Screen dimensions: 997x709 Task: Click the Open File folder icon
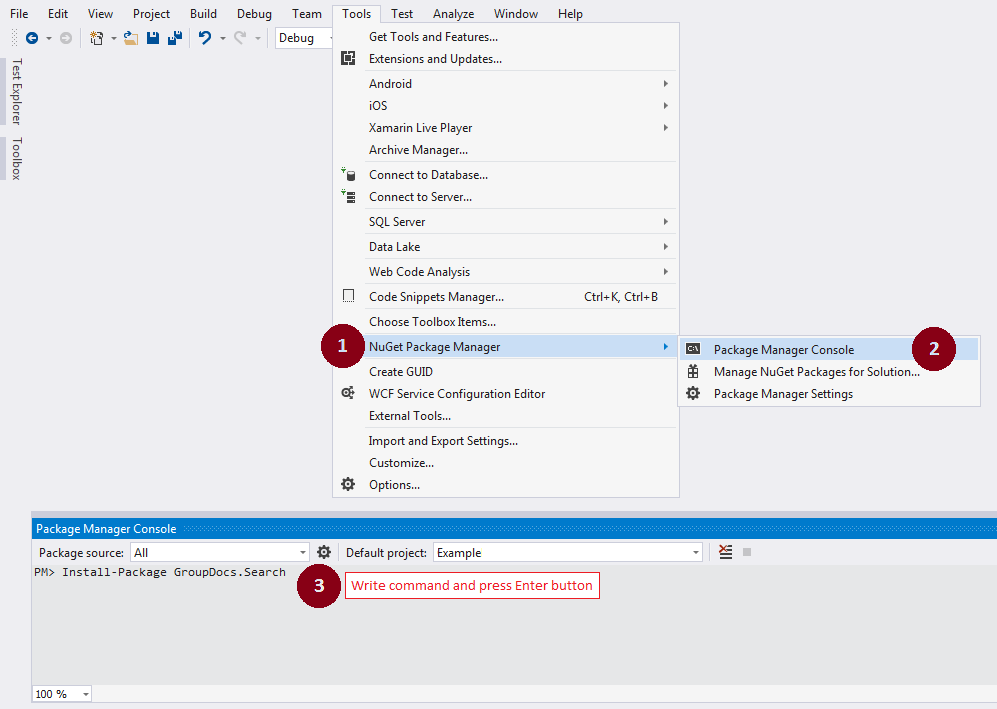coord(130,38)
